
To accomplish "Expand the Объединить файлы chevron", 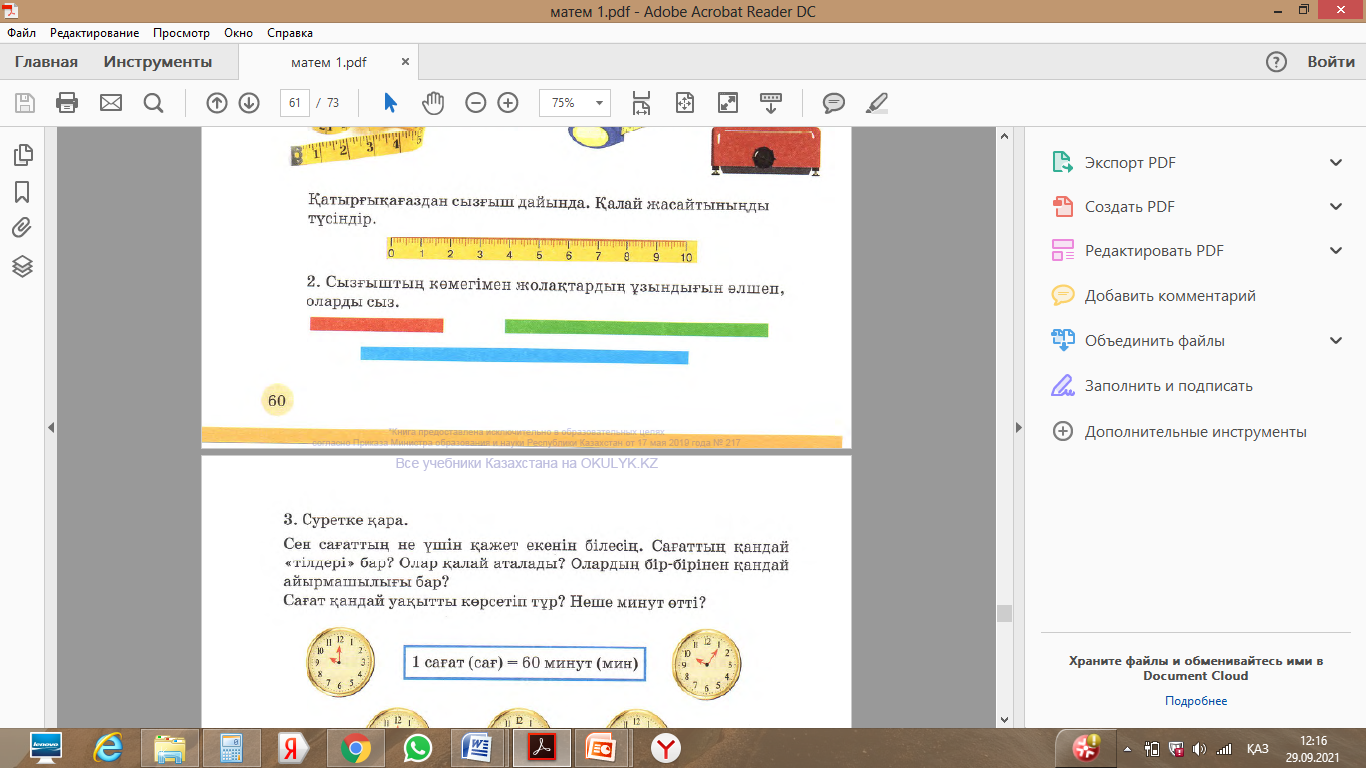I will coord(1336,341).
